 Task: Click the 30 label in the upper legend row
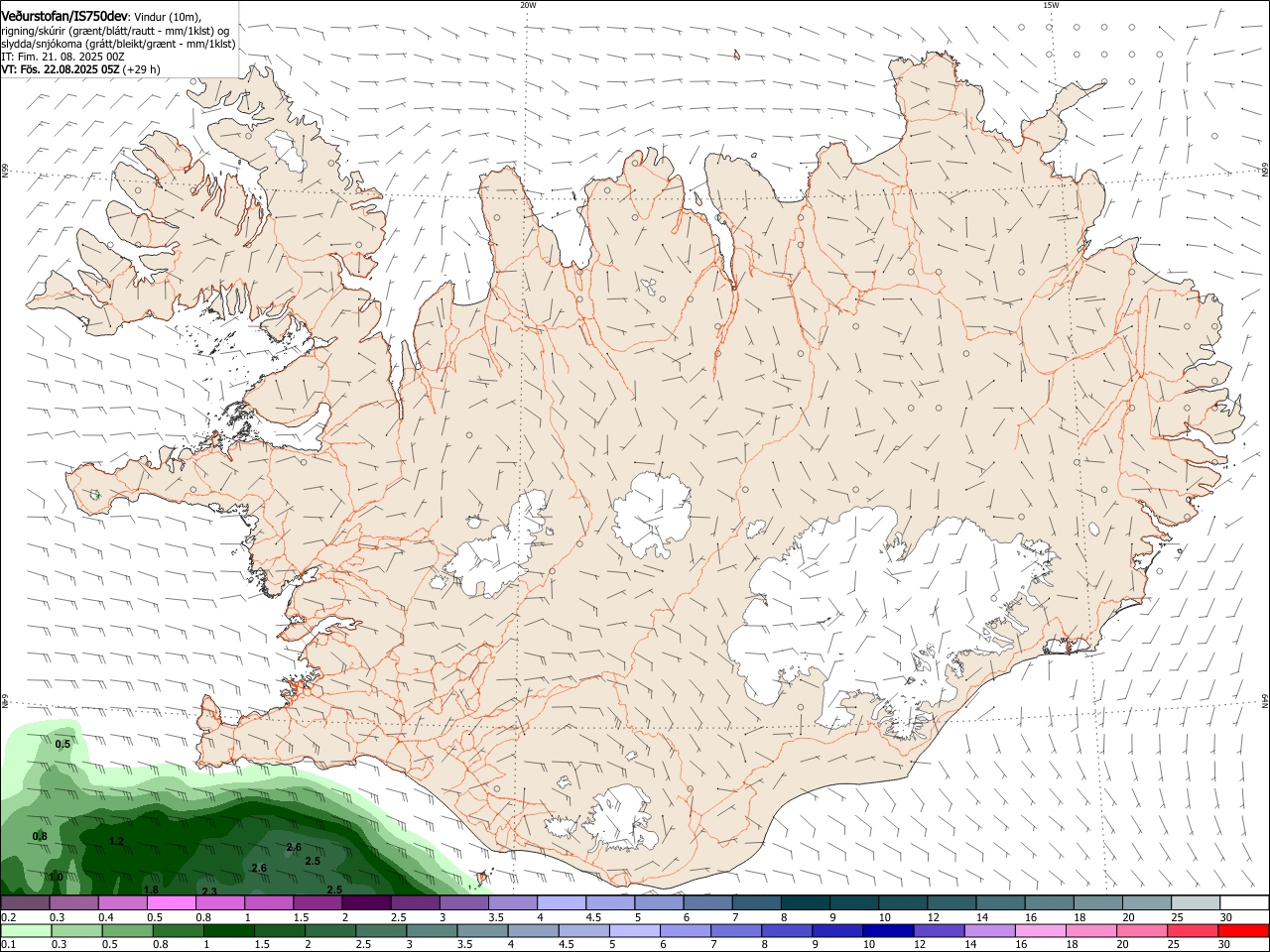coord(1225,917)
